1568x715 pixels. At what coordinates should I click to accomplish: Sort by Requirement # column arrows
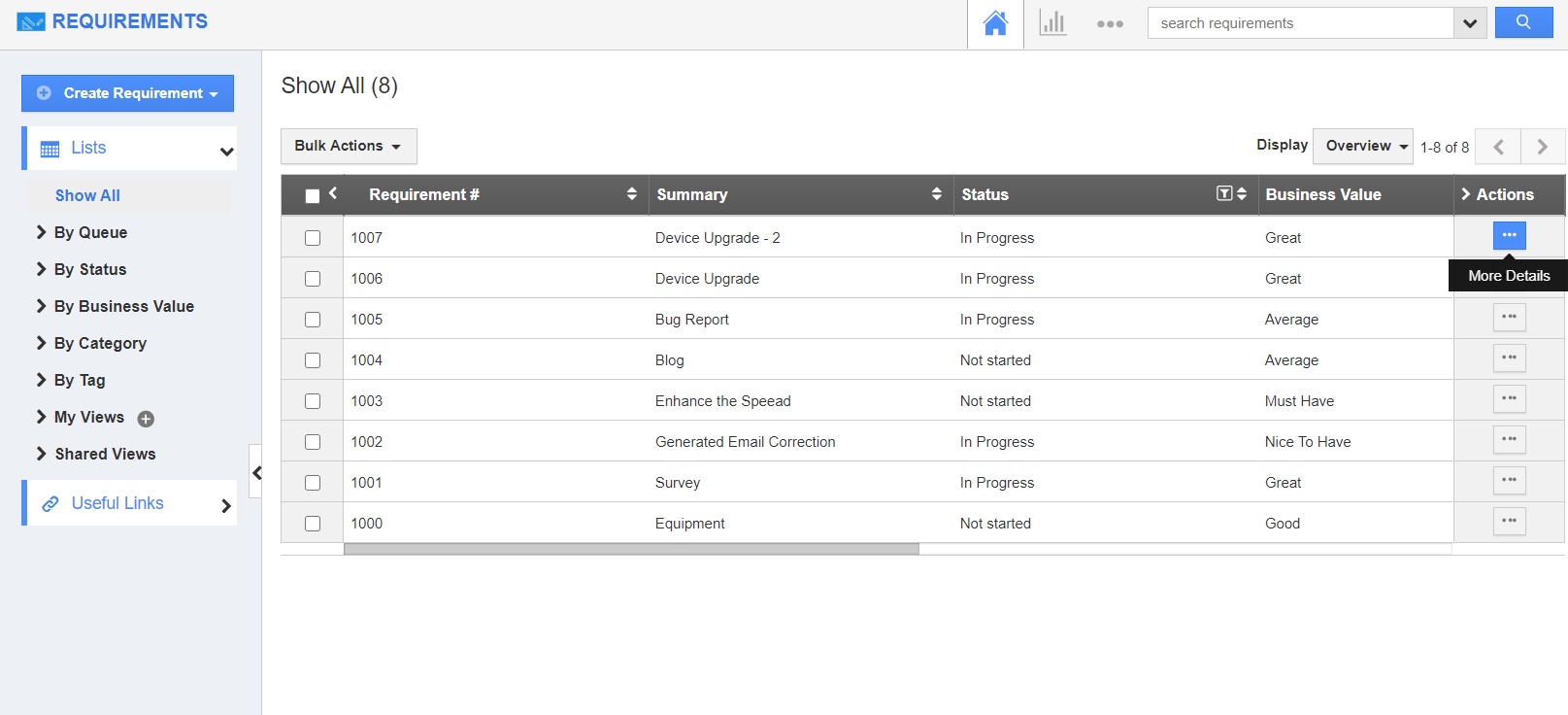coord(632,194)
